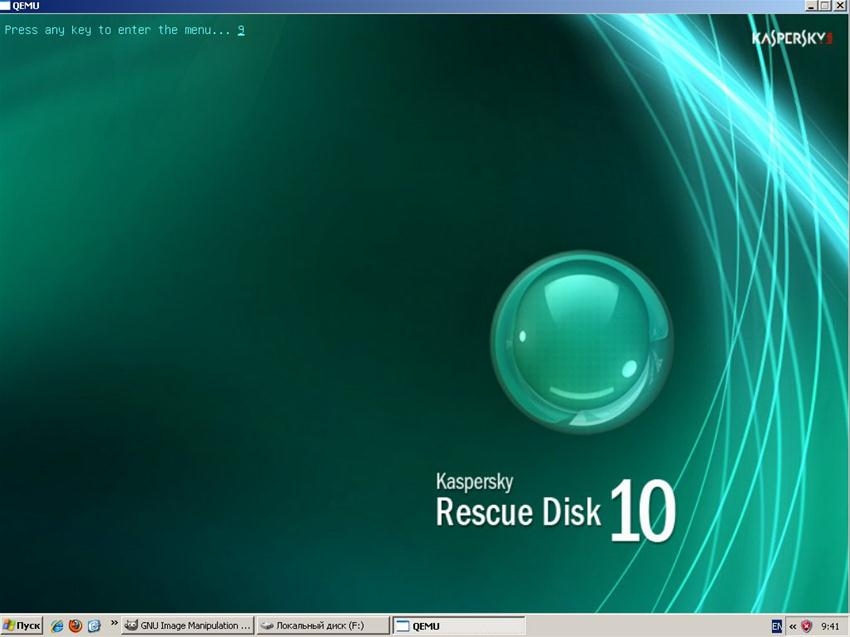This screenshot has width=850, height=637.
Task: Click the third quick launch browser icon
Action: click(94, 626)
